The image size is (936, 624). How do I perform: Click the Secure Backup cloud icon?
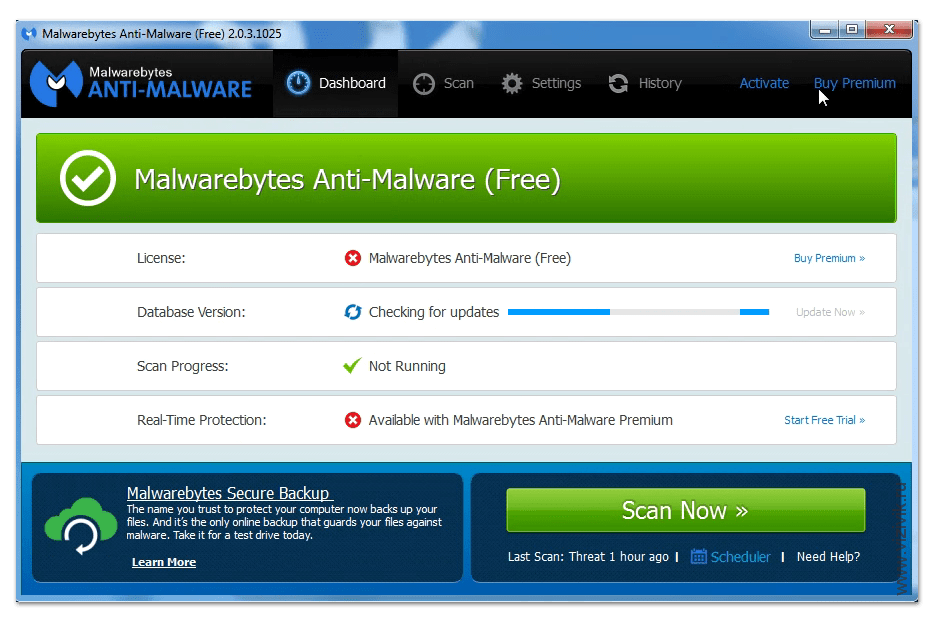tap(81, 525)
